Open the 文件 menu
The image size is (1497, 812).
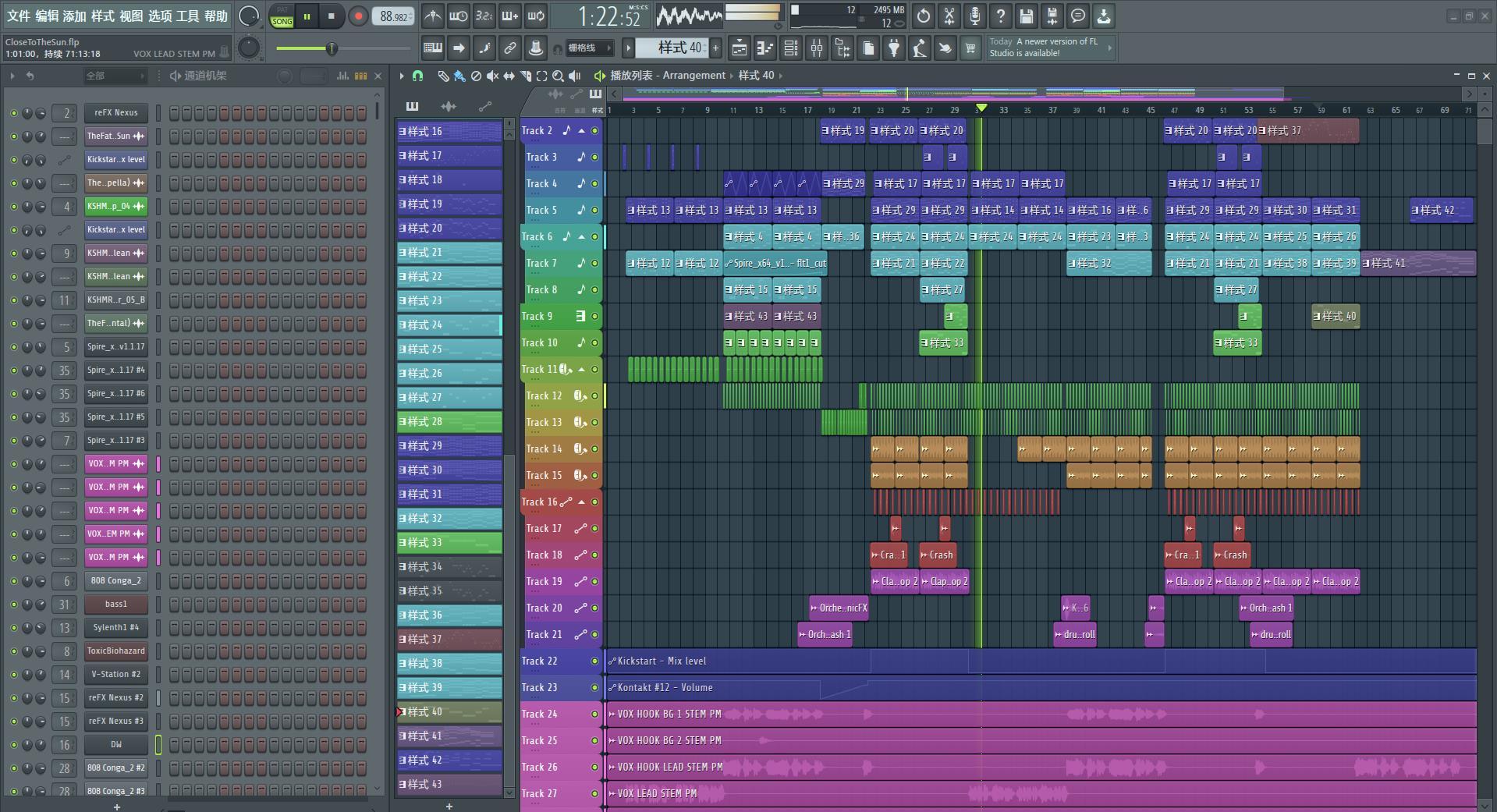click(19, 16)
